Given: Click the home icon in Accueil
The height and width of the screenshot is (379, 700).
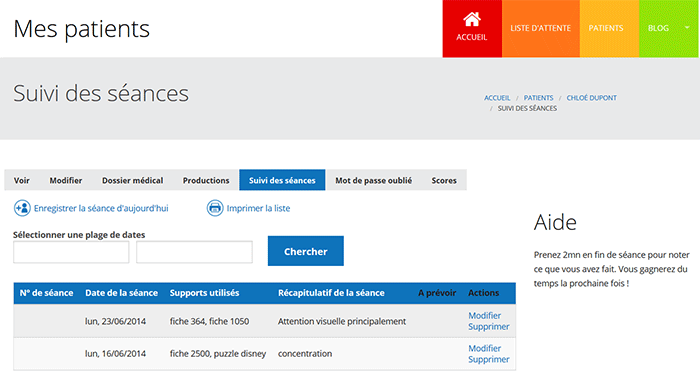Looking at the screenshot, I should tap(472, 20).
